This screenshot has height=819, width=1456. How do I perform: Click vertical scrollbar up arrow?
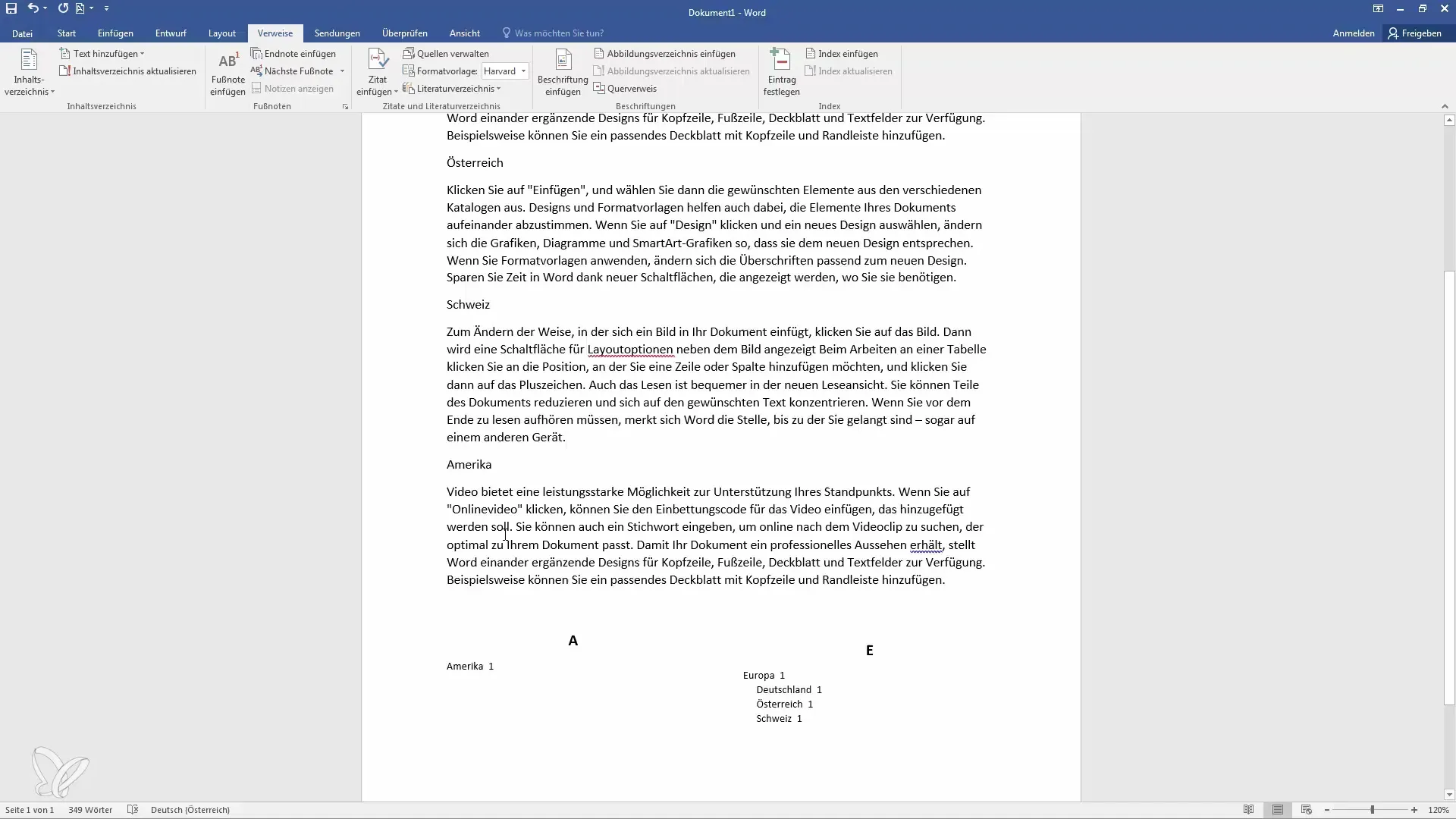click(x=1449, y=120)
